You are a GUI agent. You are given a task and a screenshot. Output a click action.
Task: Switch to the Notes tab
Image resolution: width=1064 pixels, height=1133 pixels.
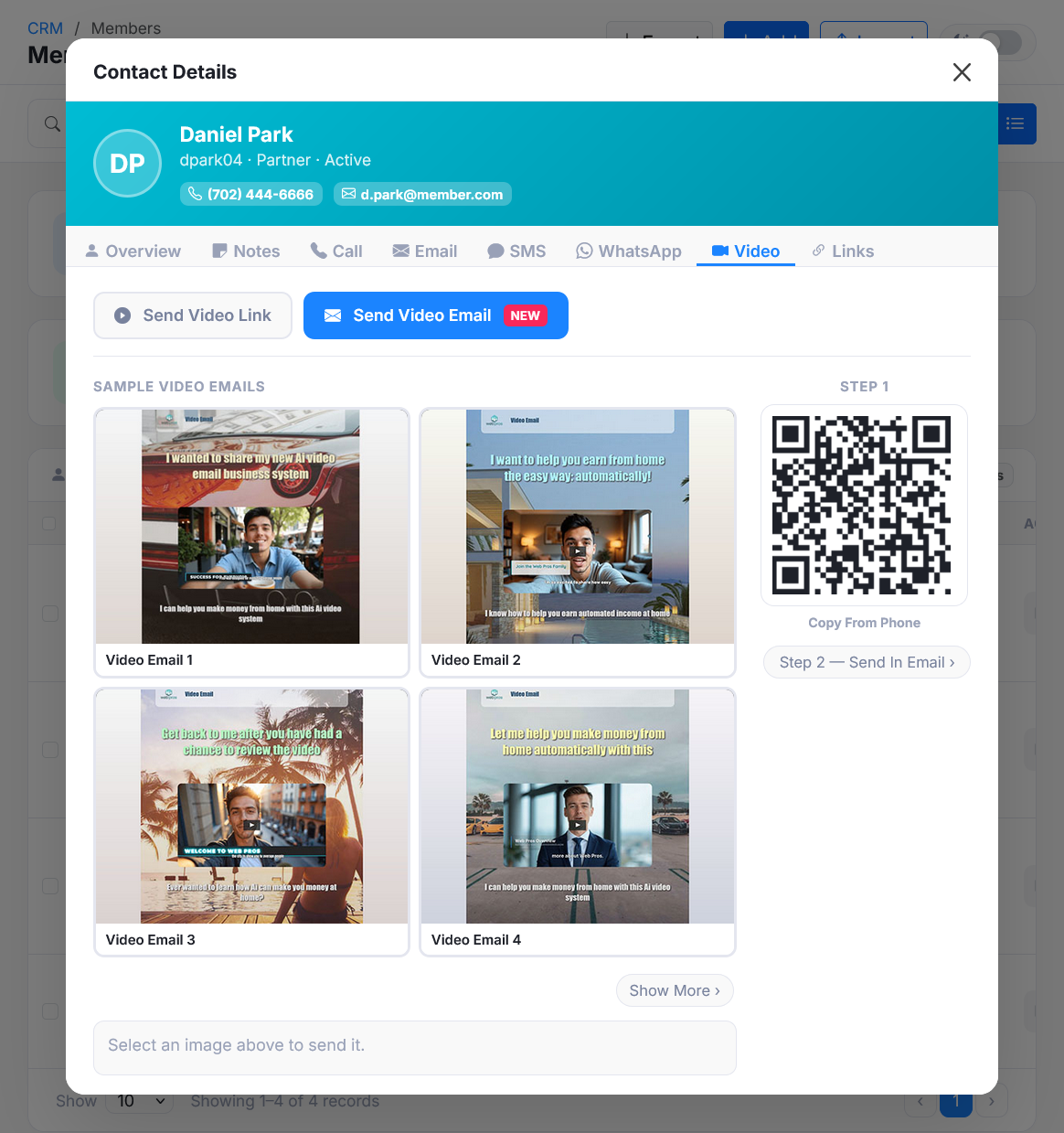point(246,251)
